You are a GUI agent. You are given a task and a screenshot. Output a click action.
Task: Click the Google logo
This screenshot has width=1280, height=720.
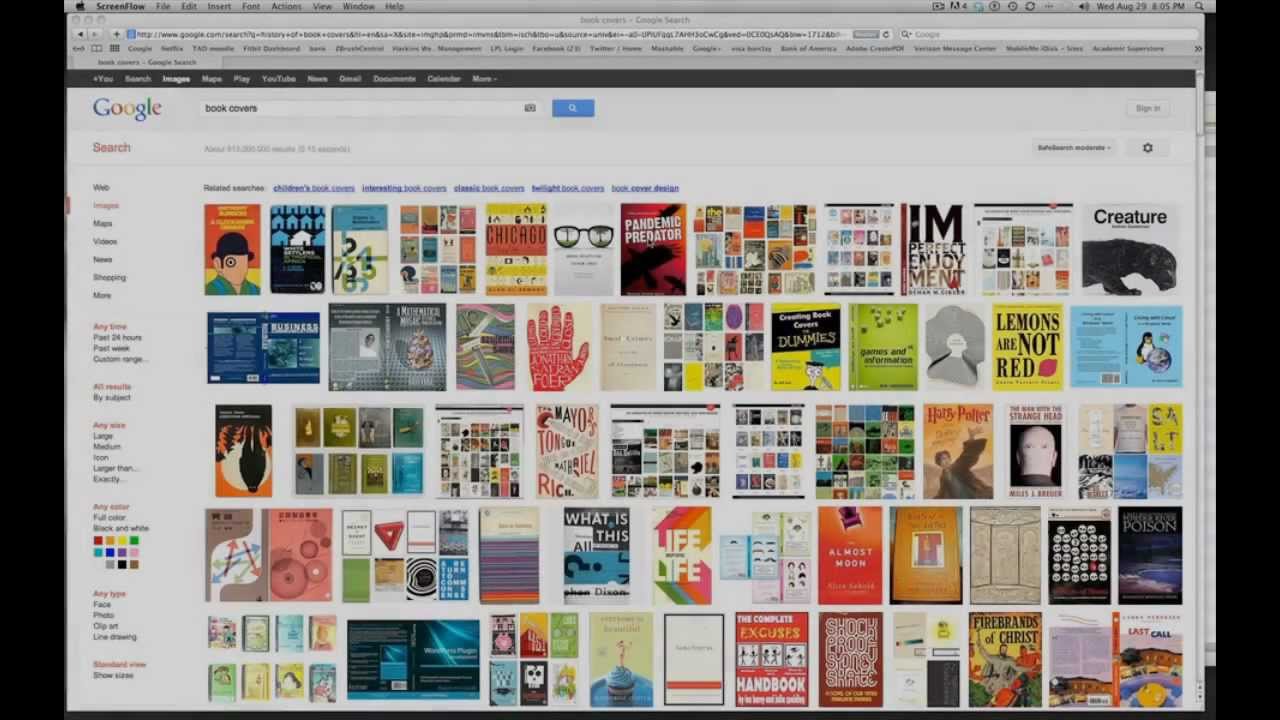(x=127, y=109)
